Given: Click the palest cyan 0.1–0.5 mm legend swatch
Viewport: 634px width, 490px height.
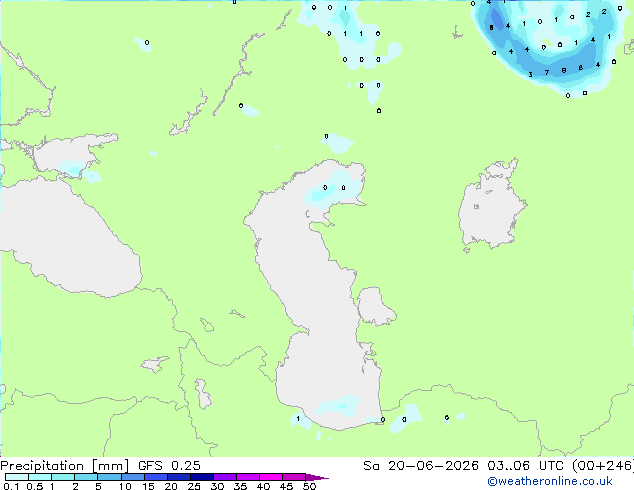Looking at the screenshot, I should [17, 477].
